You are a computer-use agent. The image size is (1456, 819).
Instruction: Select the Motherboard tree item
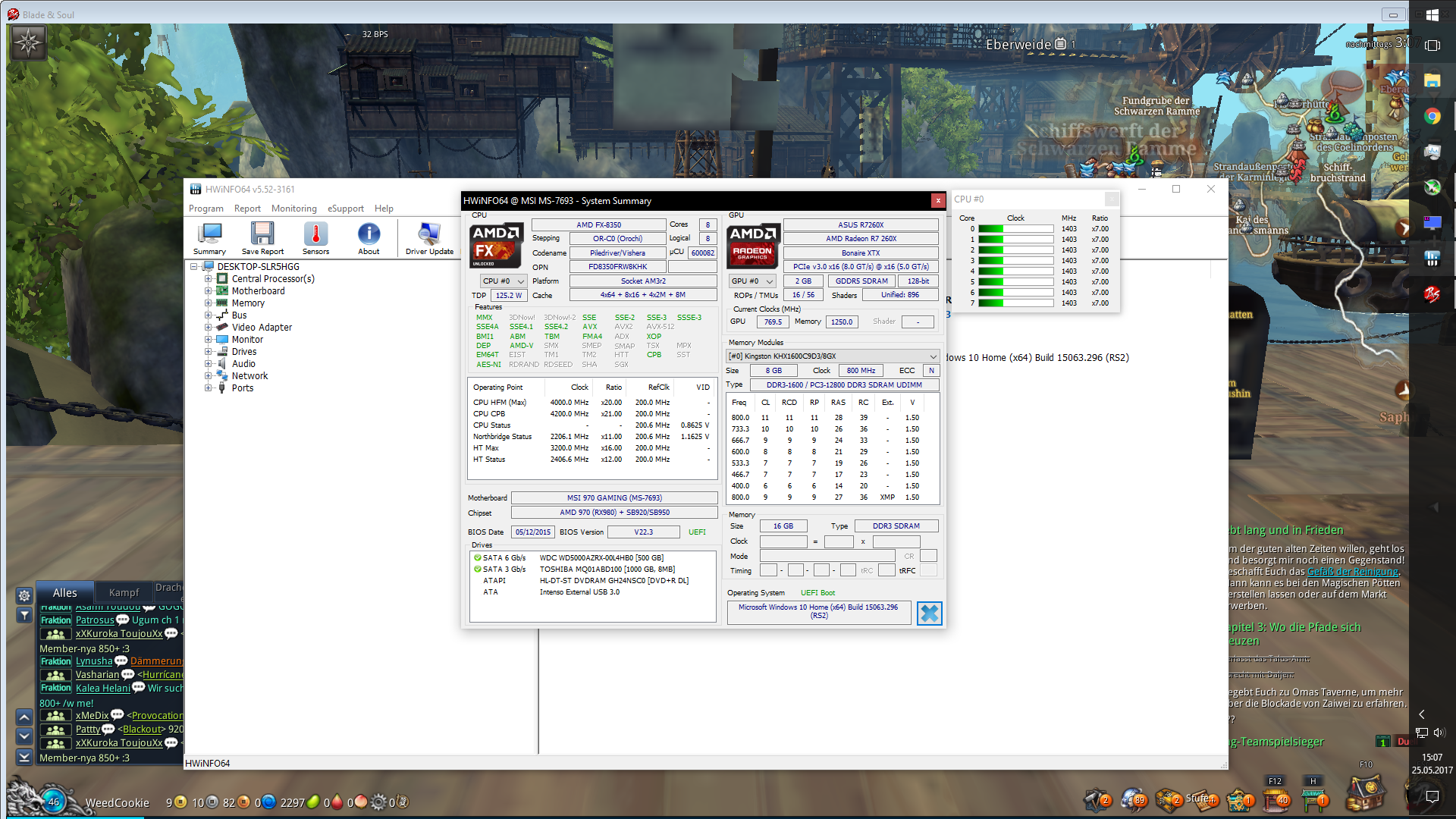[x=258, y=291]
